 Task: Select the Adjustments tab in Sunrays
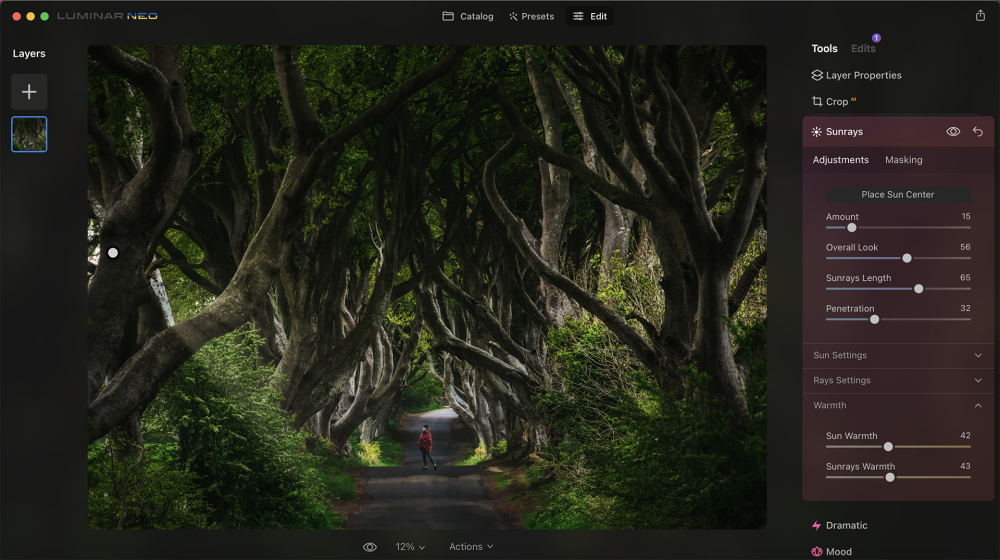pyautogui.click(x=840, y=160)
